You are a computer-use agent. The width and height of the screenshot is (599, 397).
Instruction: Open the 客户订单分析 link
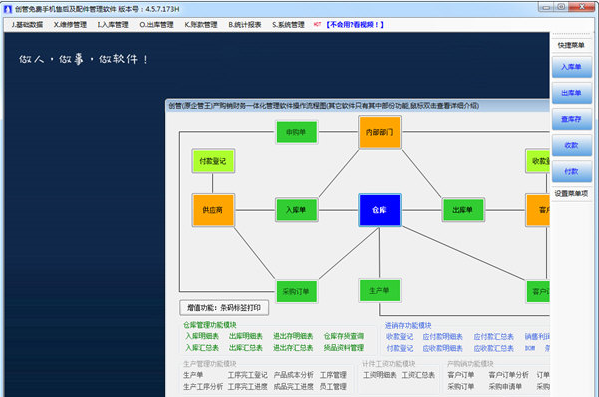(508, 375)
